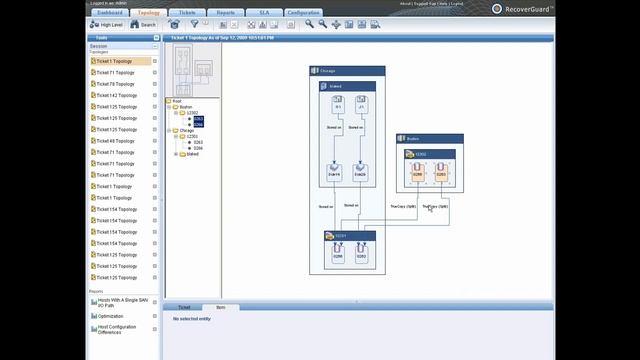
Task: Select left orange device node in Boston array
Action: (417, 172)
